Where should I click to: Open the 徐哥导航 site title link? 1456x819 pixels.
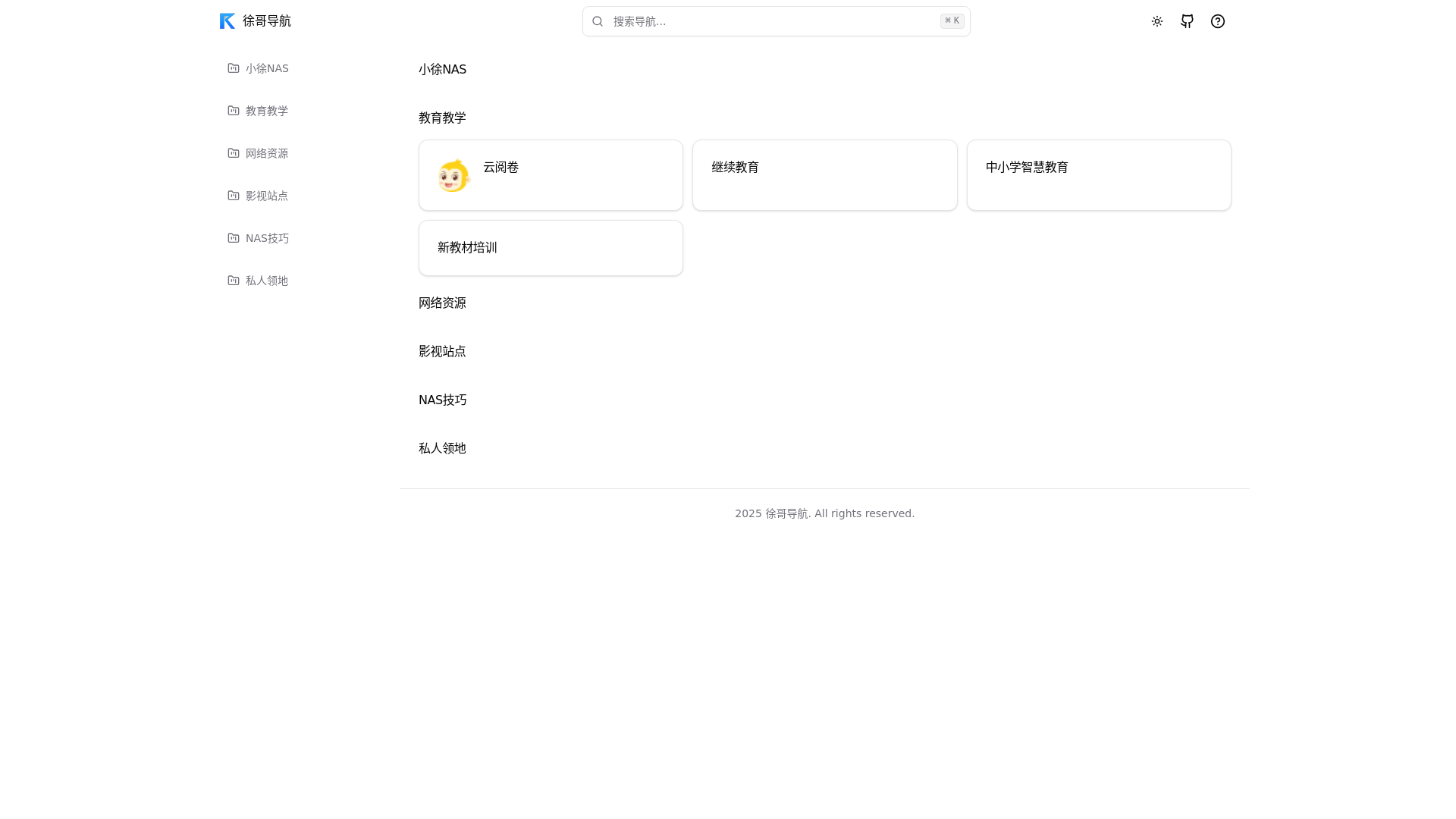[266, 21]
